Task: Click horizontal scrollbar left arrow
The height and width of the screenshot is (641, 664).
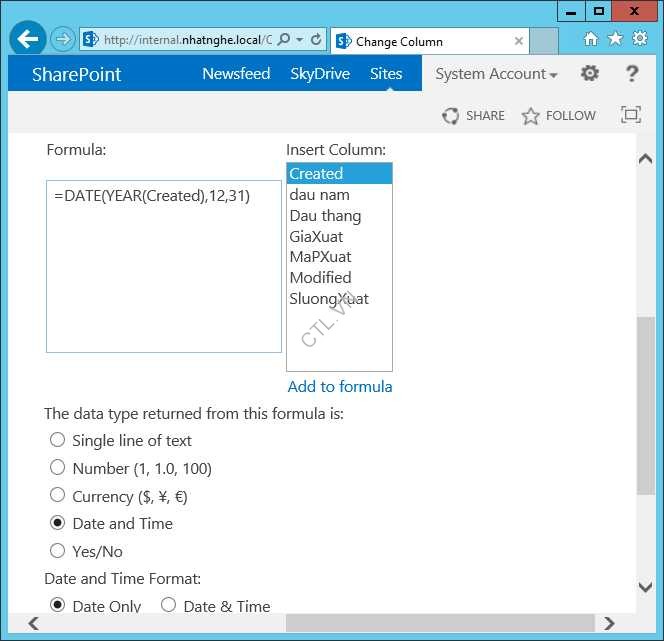Action: (x=33, y=623)
